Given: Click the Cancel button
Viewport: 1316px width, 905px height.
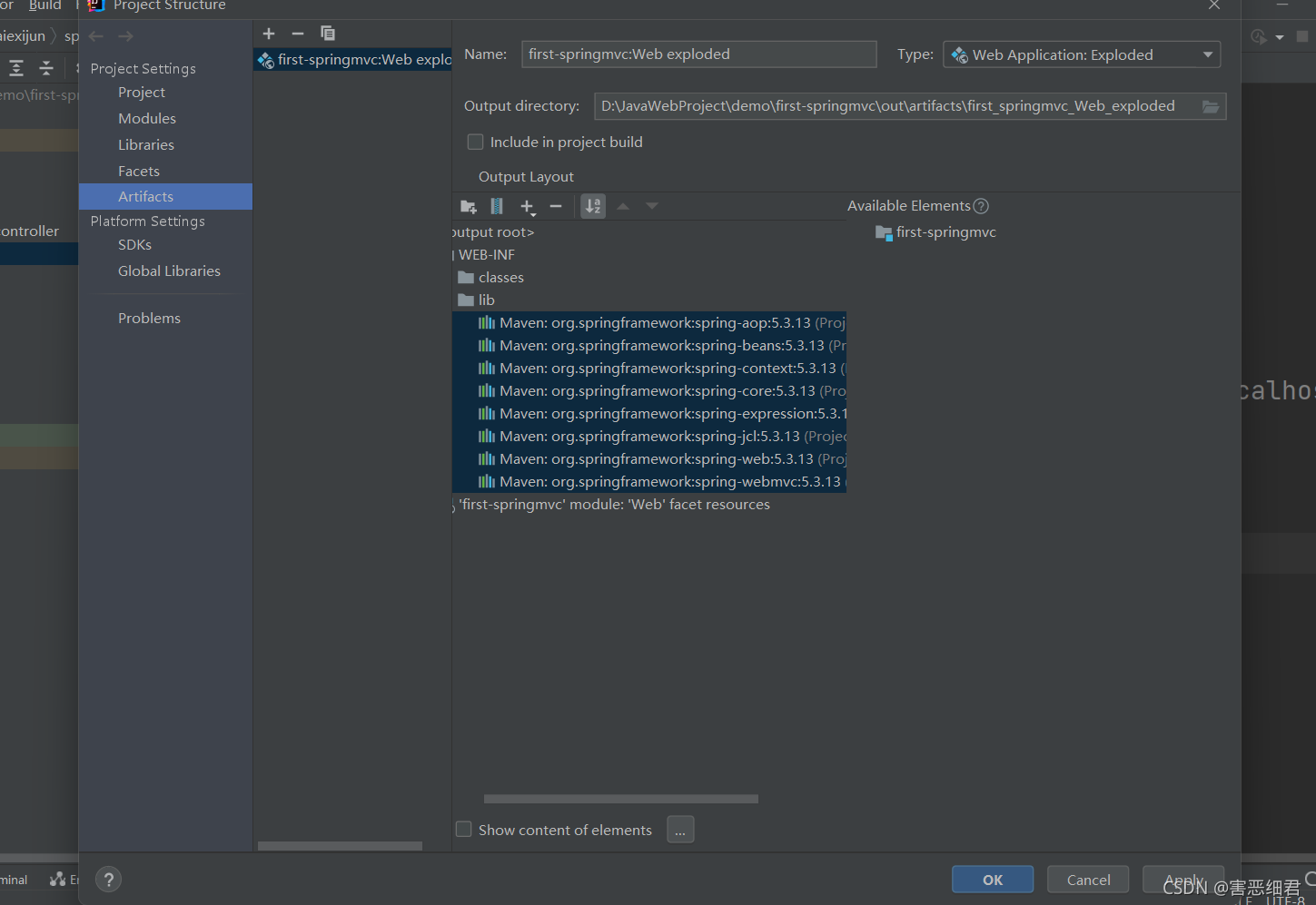Looking at the screenshot, I should point(1088,880).
